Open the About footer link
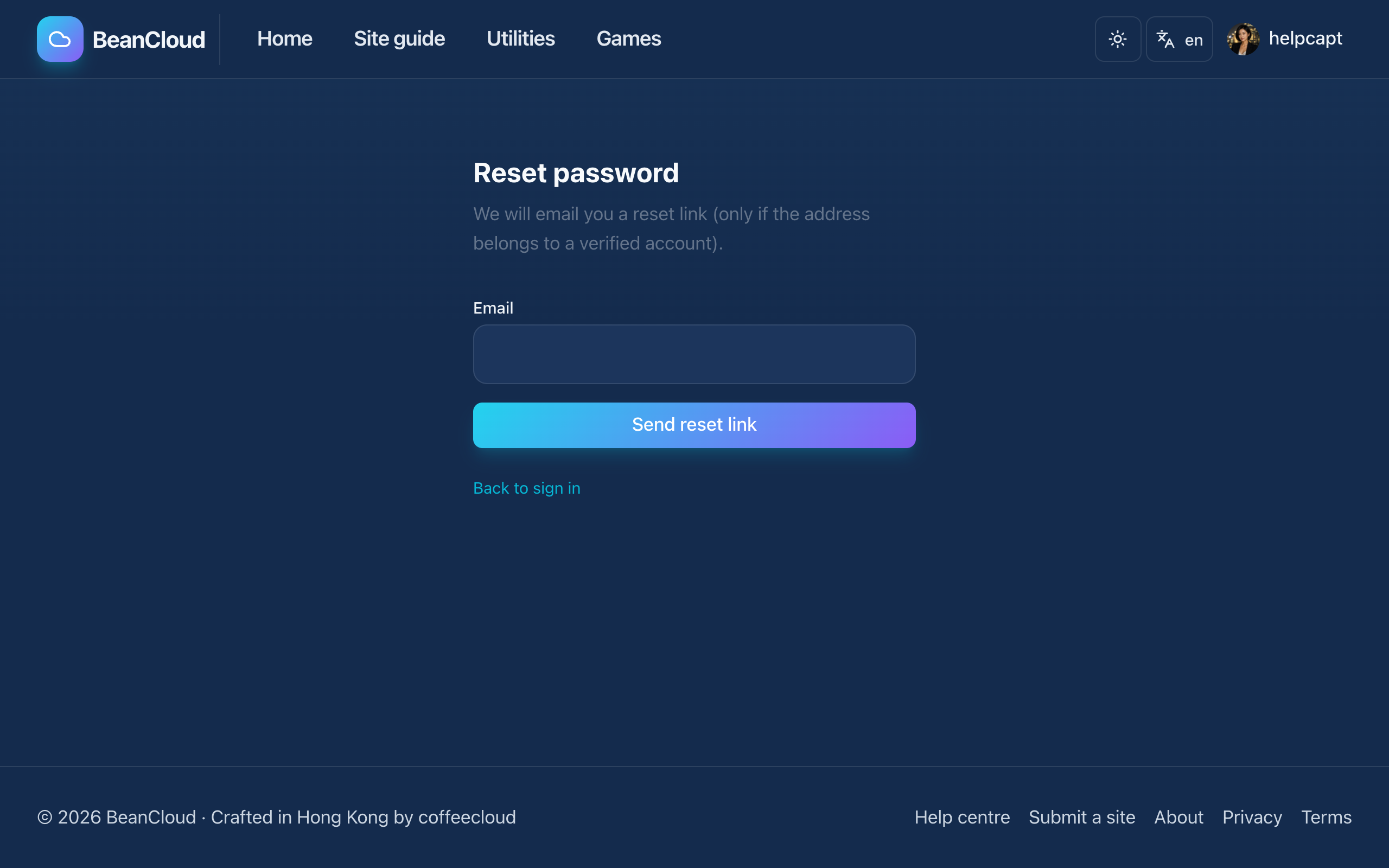The height and width of the screenshot is (868, 1389). pyautogui.click(x=1178, y=817)
